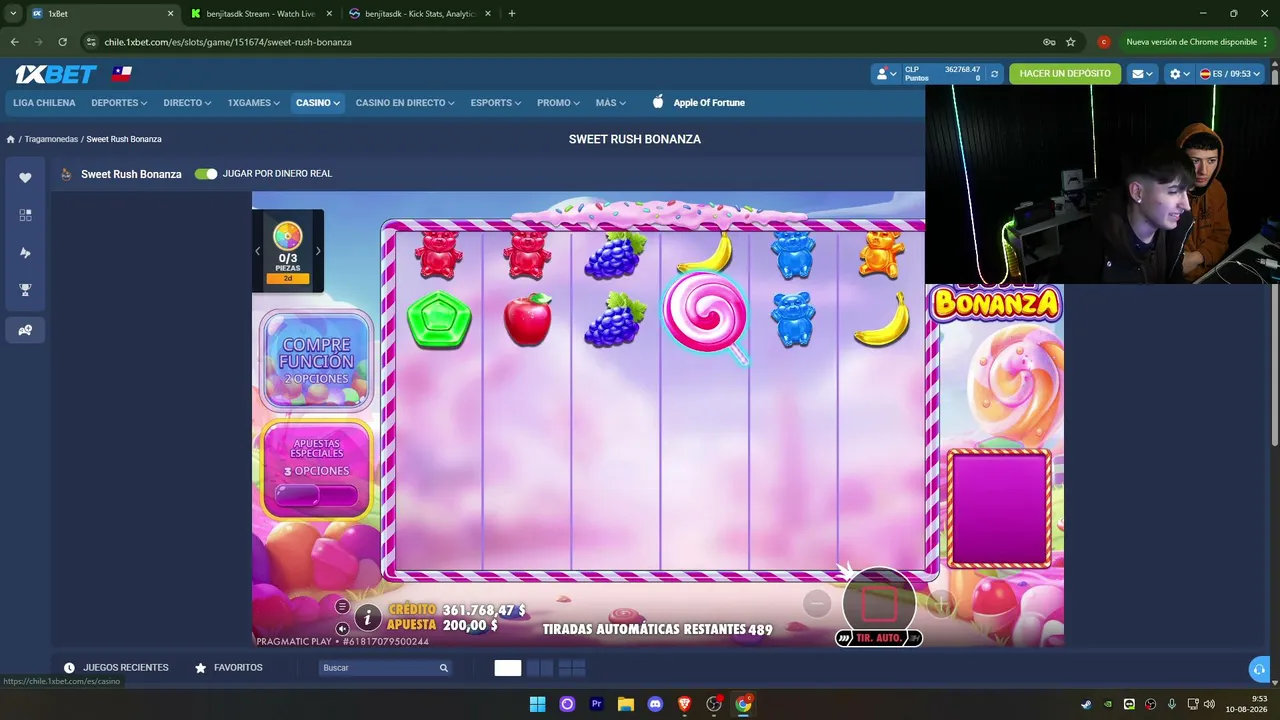Open the slot game info button
The width and height of the screenshot is (1280, 720).
coord(368,617)
